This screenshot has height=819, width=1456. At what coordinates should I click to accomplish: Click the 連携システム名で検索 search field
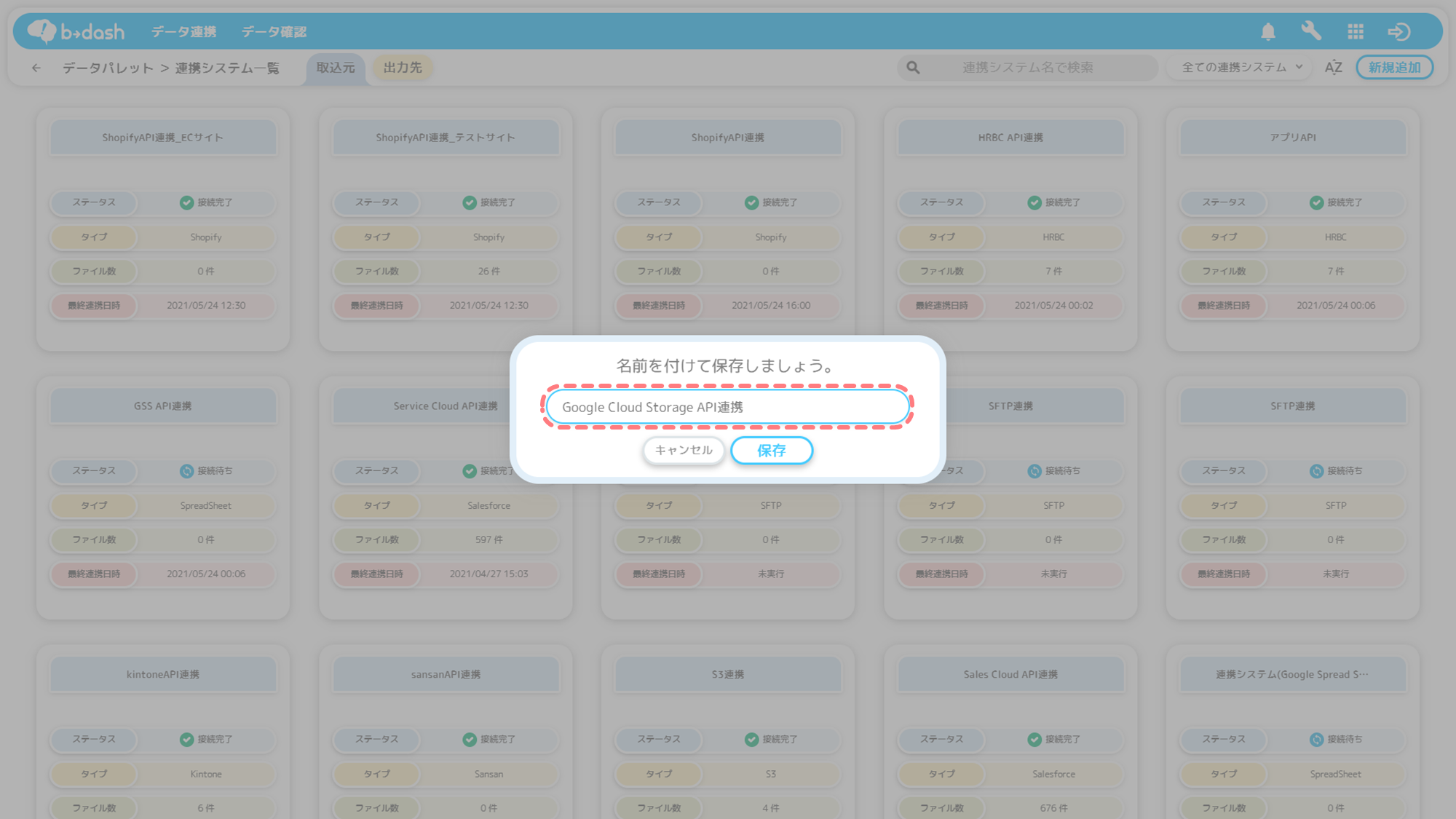[1027, 68]
